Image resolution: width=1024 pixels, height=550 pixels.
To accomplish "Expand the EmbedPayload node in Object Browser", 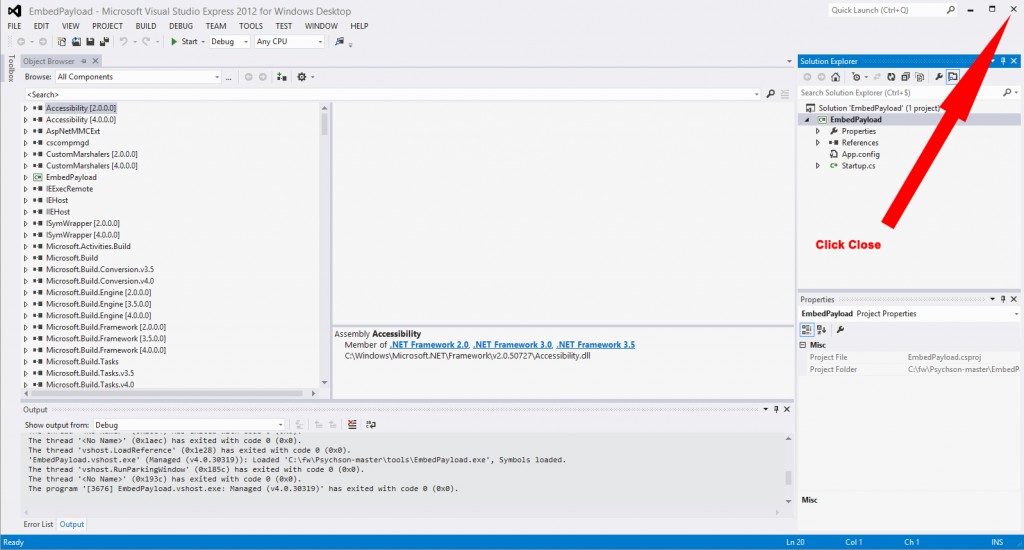I will point(26,178).
